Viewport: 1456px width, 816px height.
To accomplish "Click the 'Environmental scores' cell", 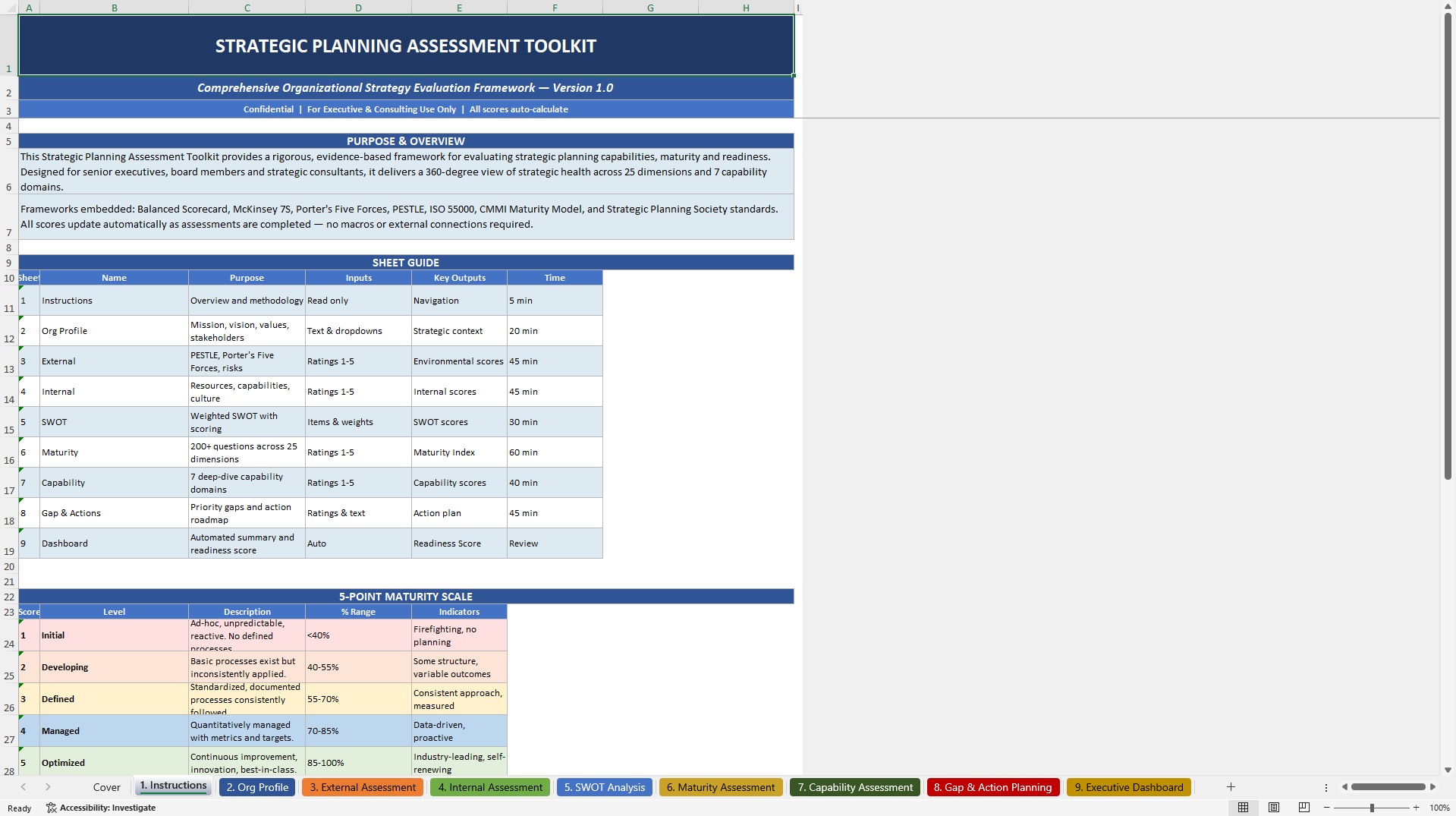I will pos(459,361).
